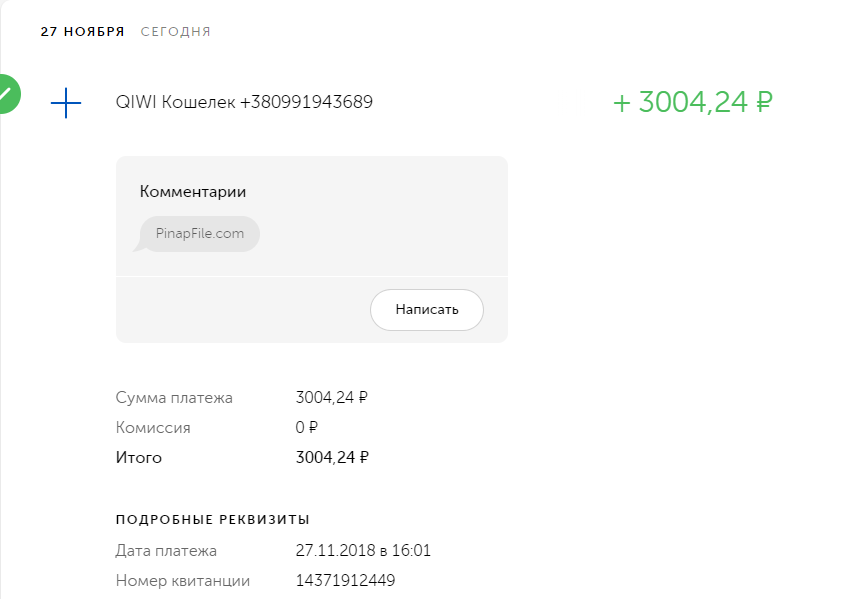Select the Сумма платежа value 3004,24 ₽
The width and height of the screenshot is (864, 599).
pyautogui.click(x=332, y=398)
